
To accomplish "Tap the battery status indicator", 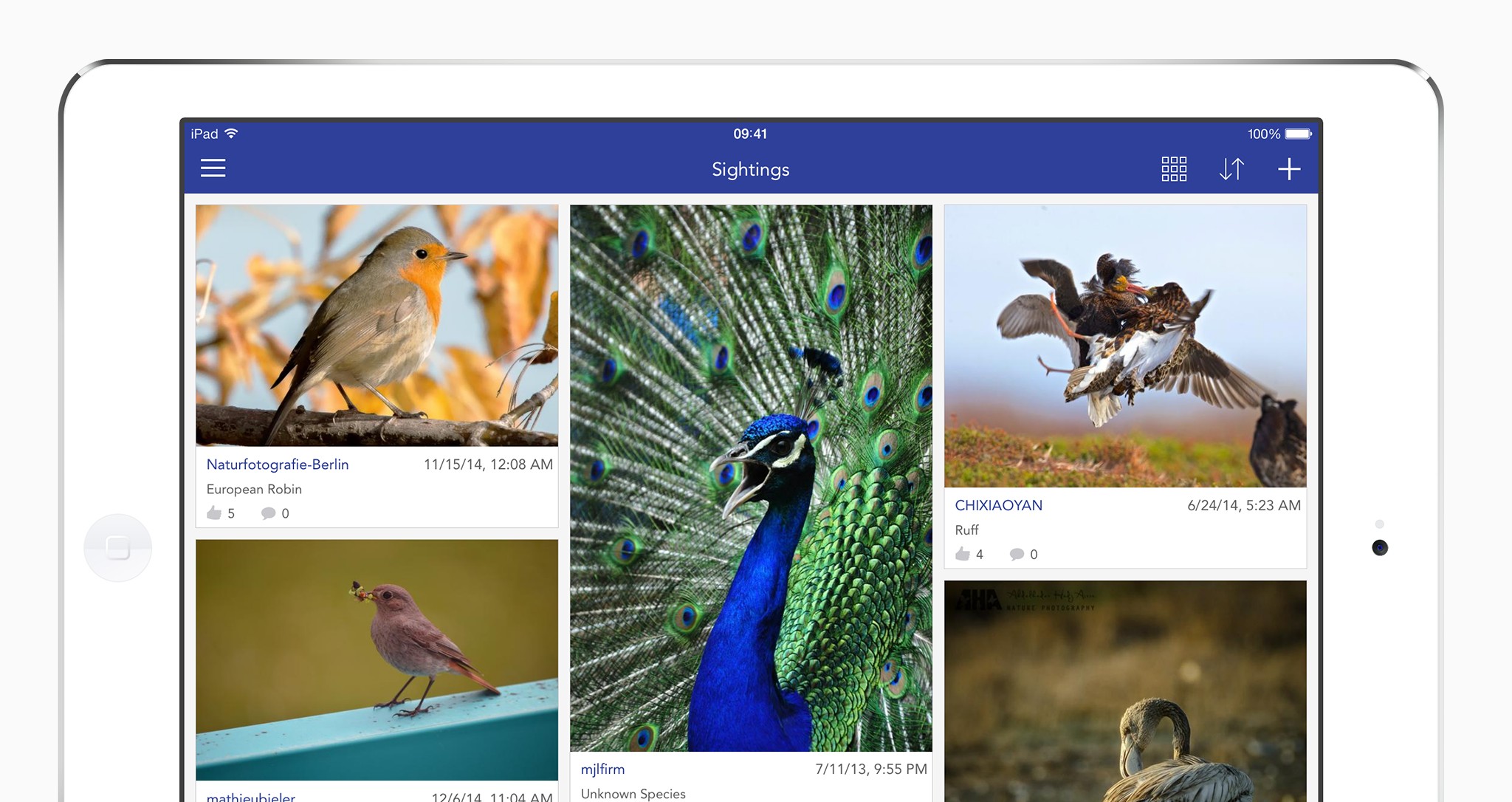I will pos(1297,134).
